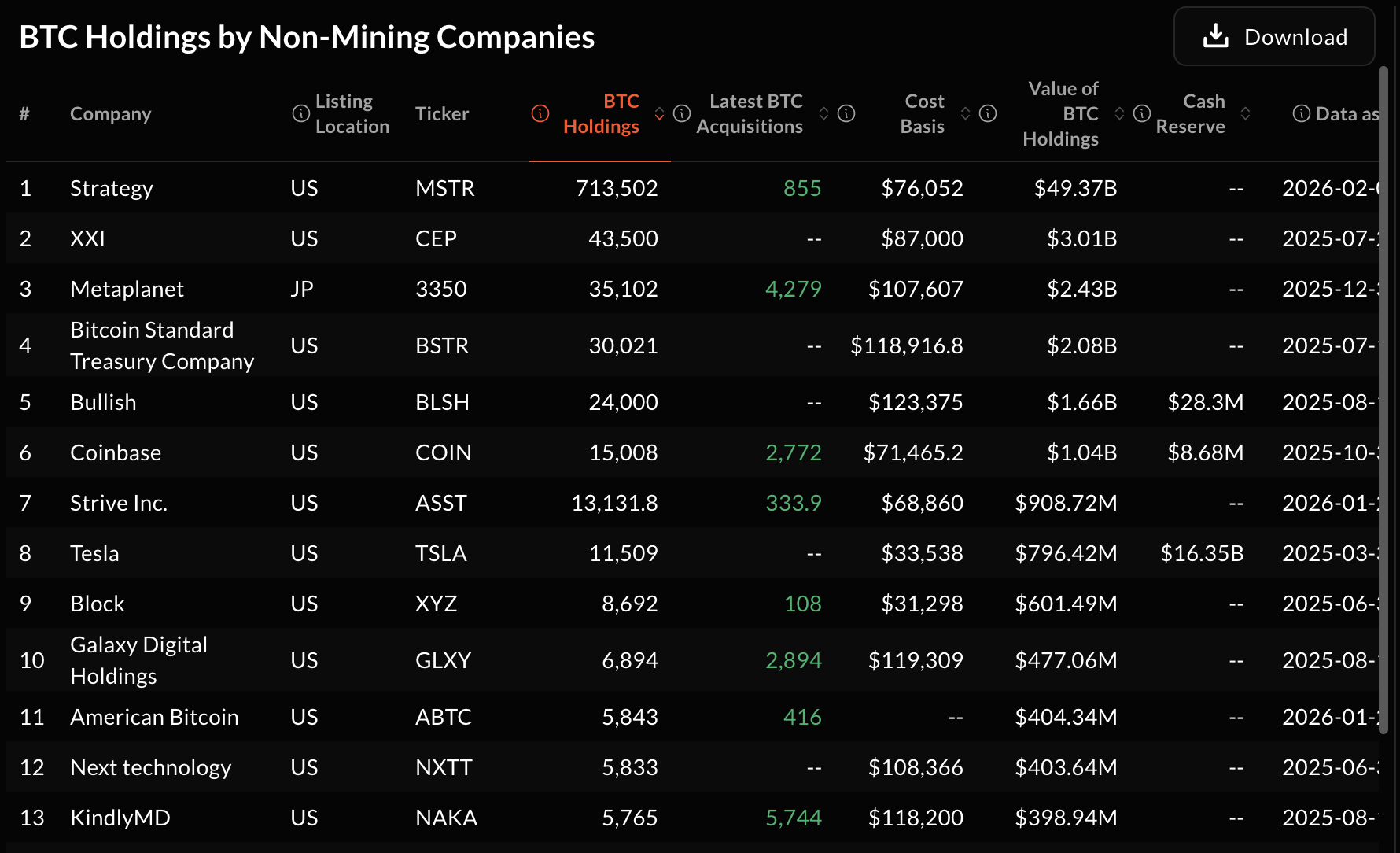The image size is (1400, 853).
Task: Sort by Latest BTC Acquisitions using its arrows
Action: [x=823, y=113]
